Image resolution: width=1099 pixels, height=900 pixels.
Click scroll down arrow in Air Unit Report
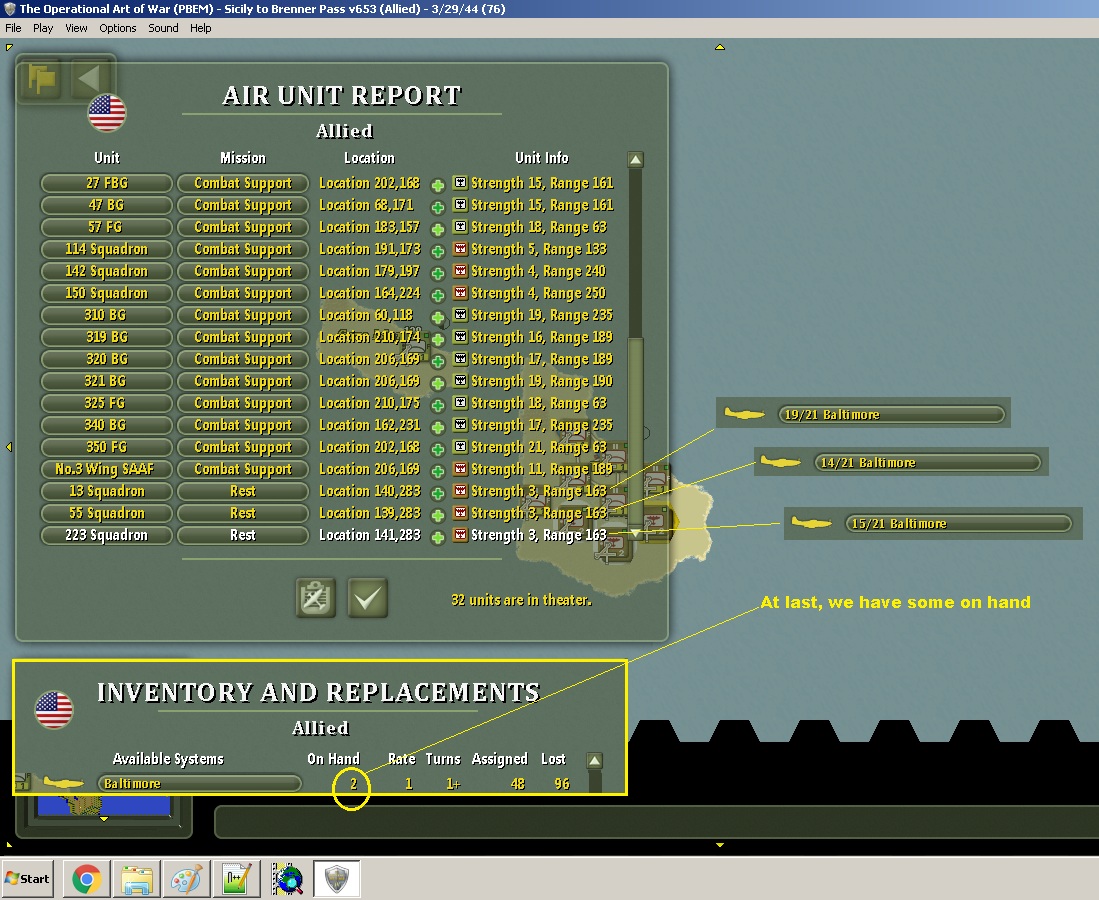coord(635,534)
